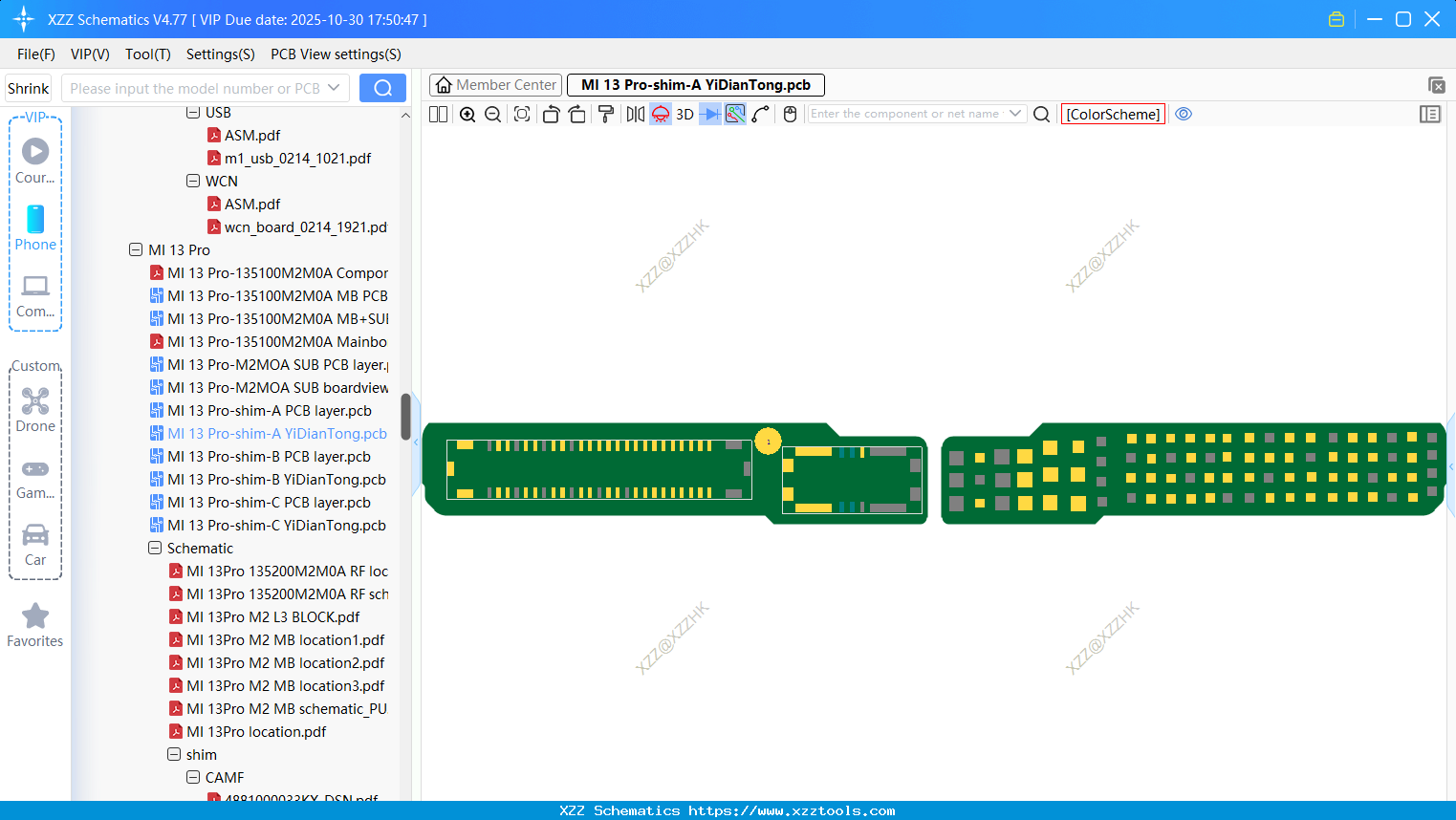Select the Zoom Out tool
Image resolution: width=1456 pixels, height=820 pixels.
(492, 114)
